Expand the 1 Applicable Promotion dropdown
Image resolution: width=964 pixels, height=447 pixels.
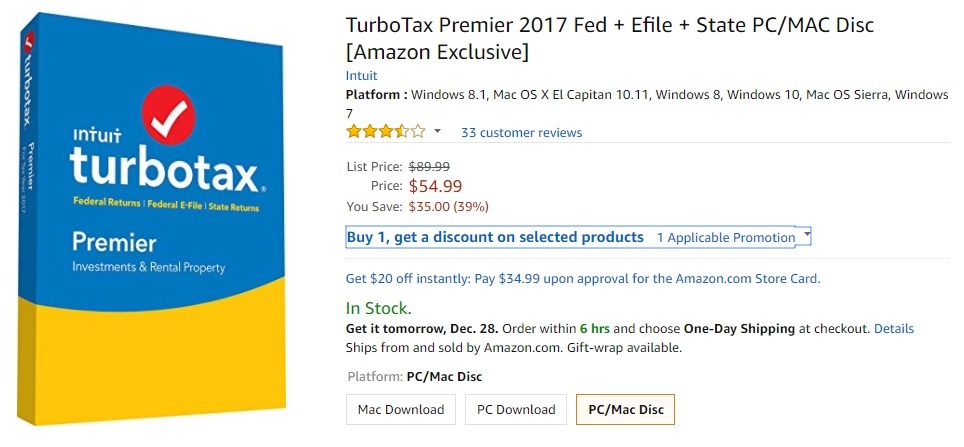(733, 237)
